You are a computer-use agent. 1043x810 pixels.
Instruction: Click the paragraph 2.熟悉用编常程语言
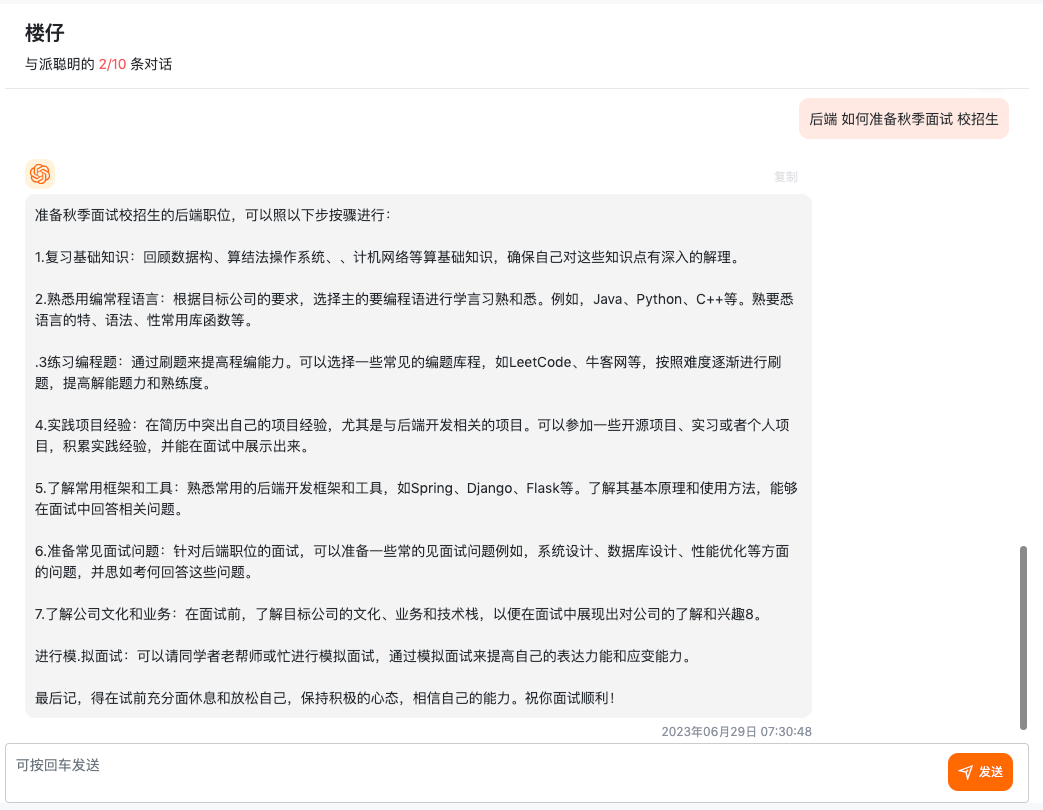[x=414, y=309]
